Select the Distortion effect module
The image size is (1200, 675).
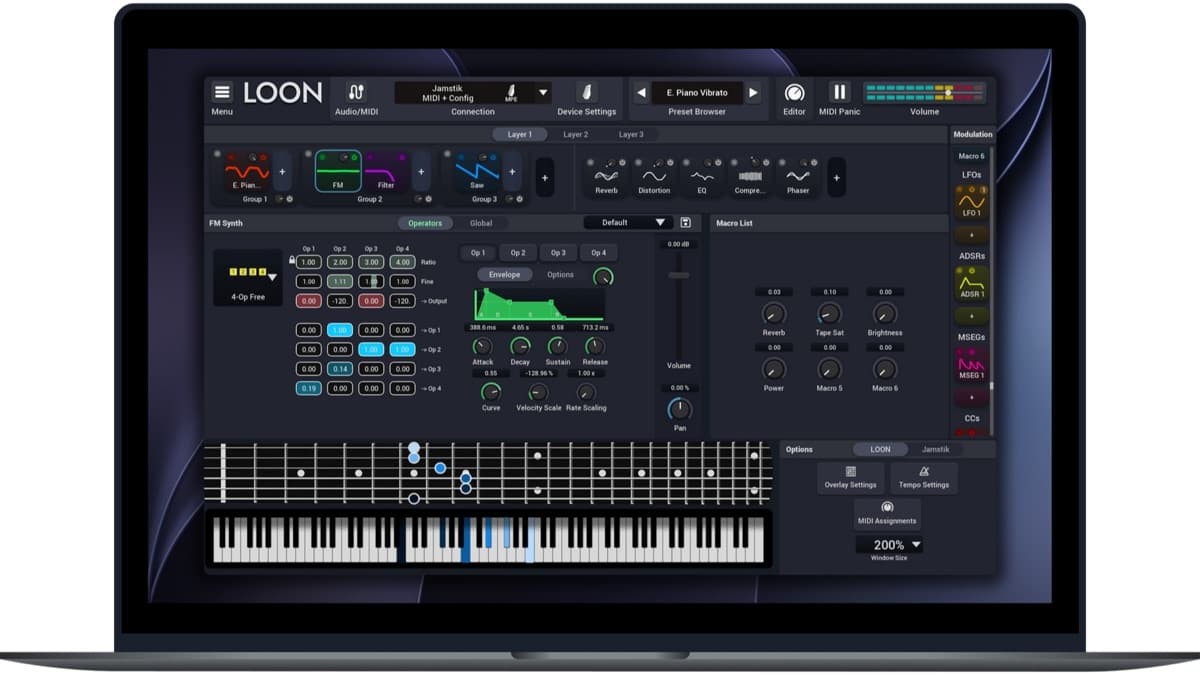654,176
